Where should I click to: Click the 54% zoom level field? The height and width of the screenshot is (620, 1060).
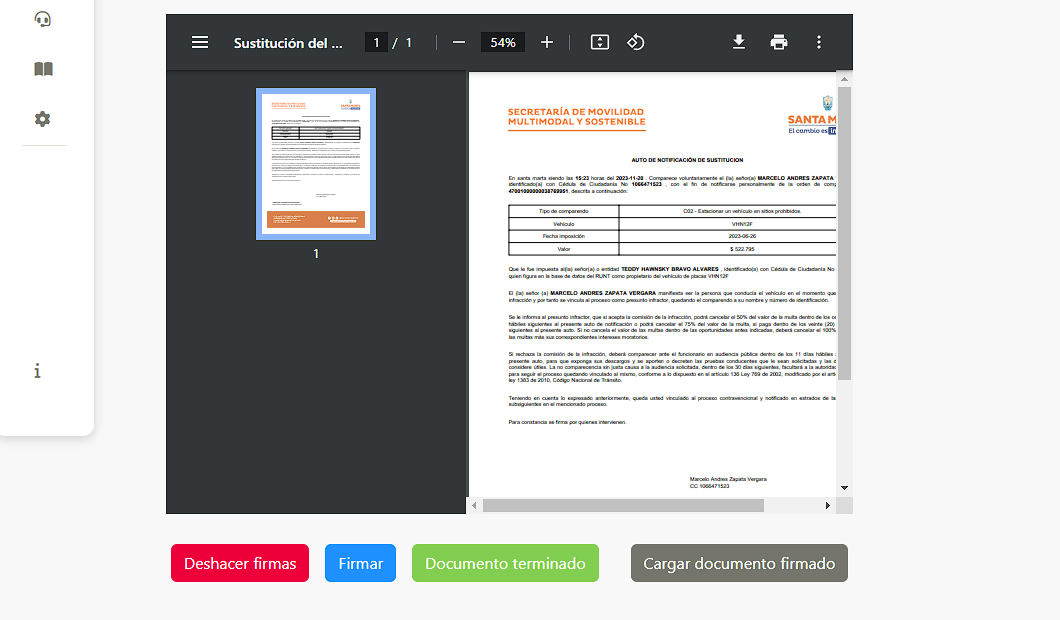click(503, 43)
